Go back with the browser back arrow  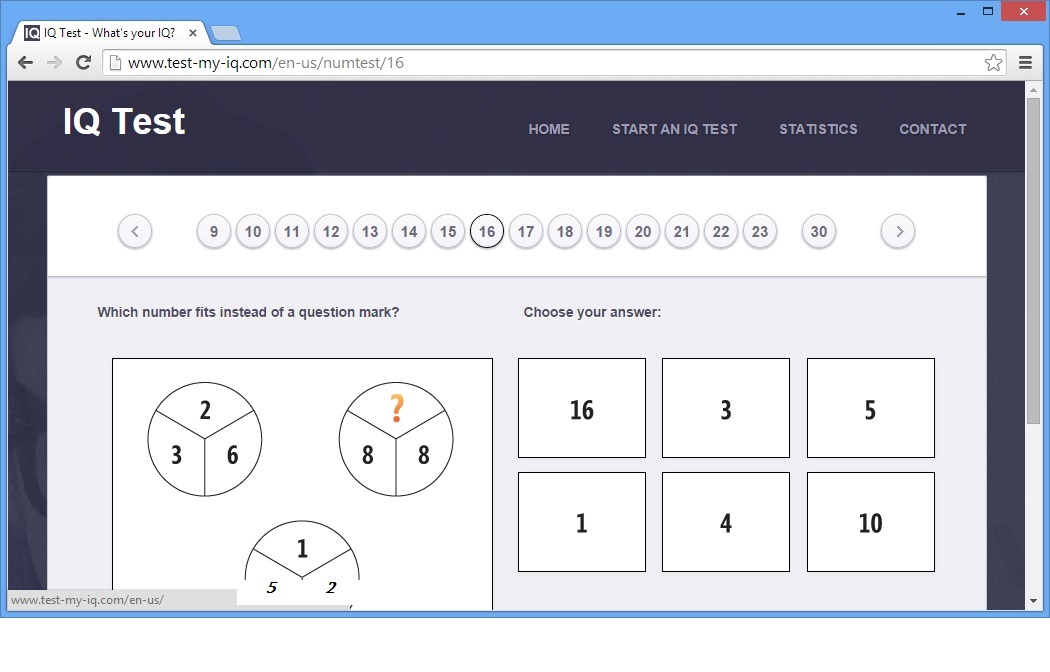pyautogui.click(x=25, y=63)
